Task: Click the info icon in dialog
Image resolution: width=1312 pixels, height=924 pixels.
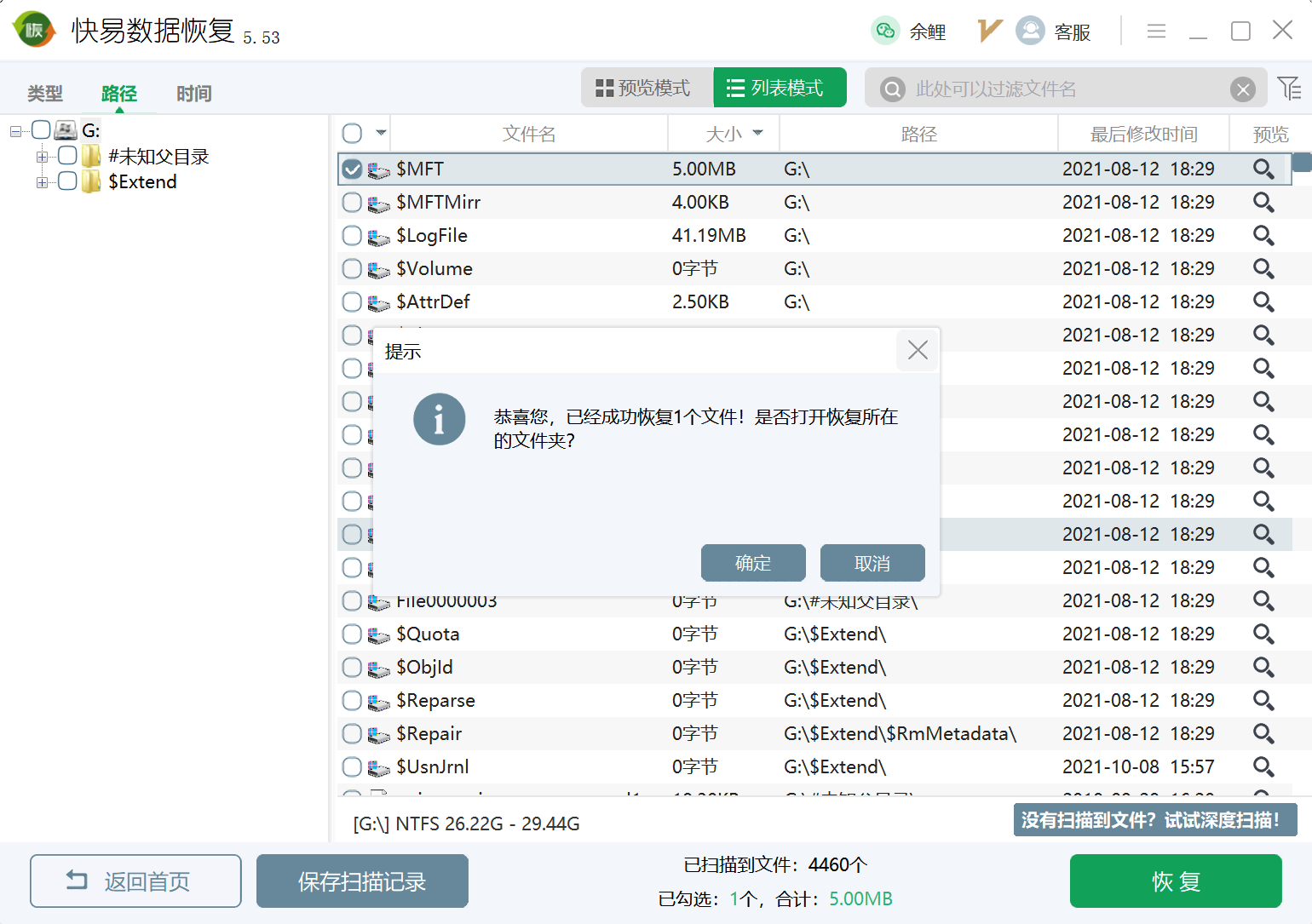Action: (440, 419)
